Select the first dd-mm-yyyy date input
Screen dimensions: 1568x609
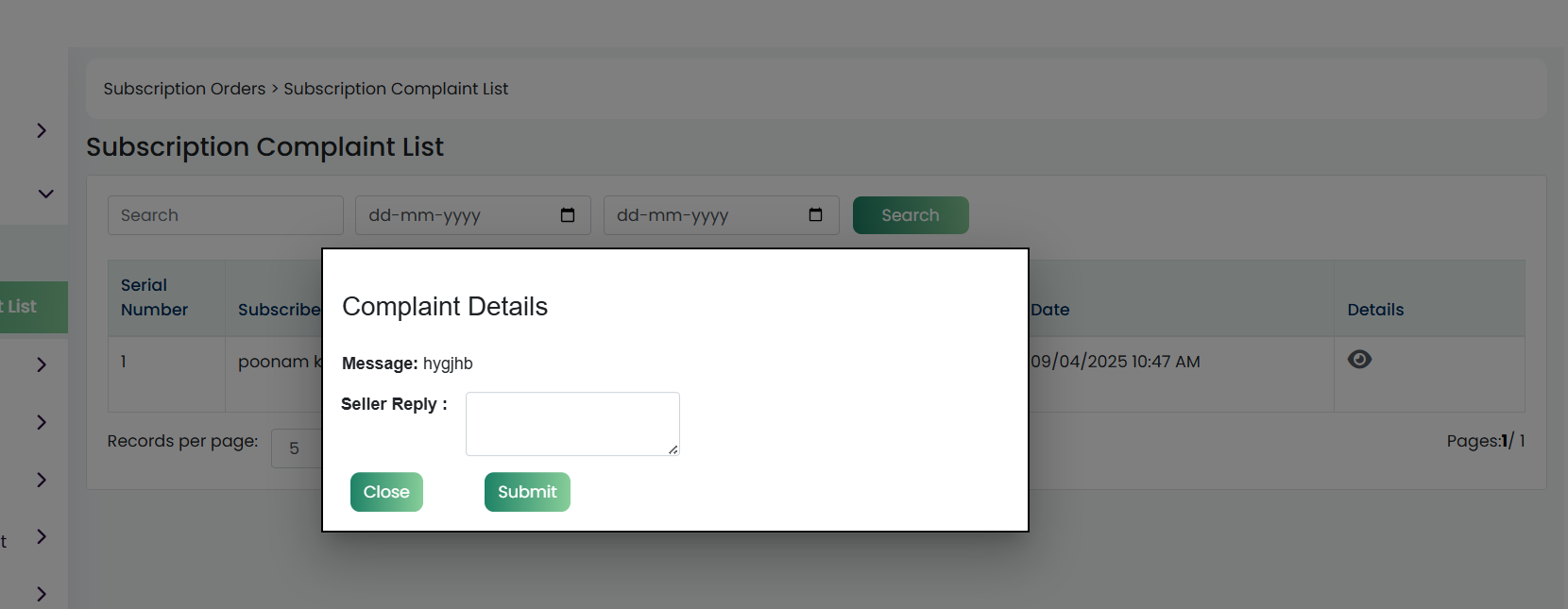coord(473,215)
